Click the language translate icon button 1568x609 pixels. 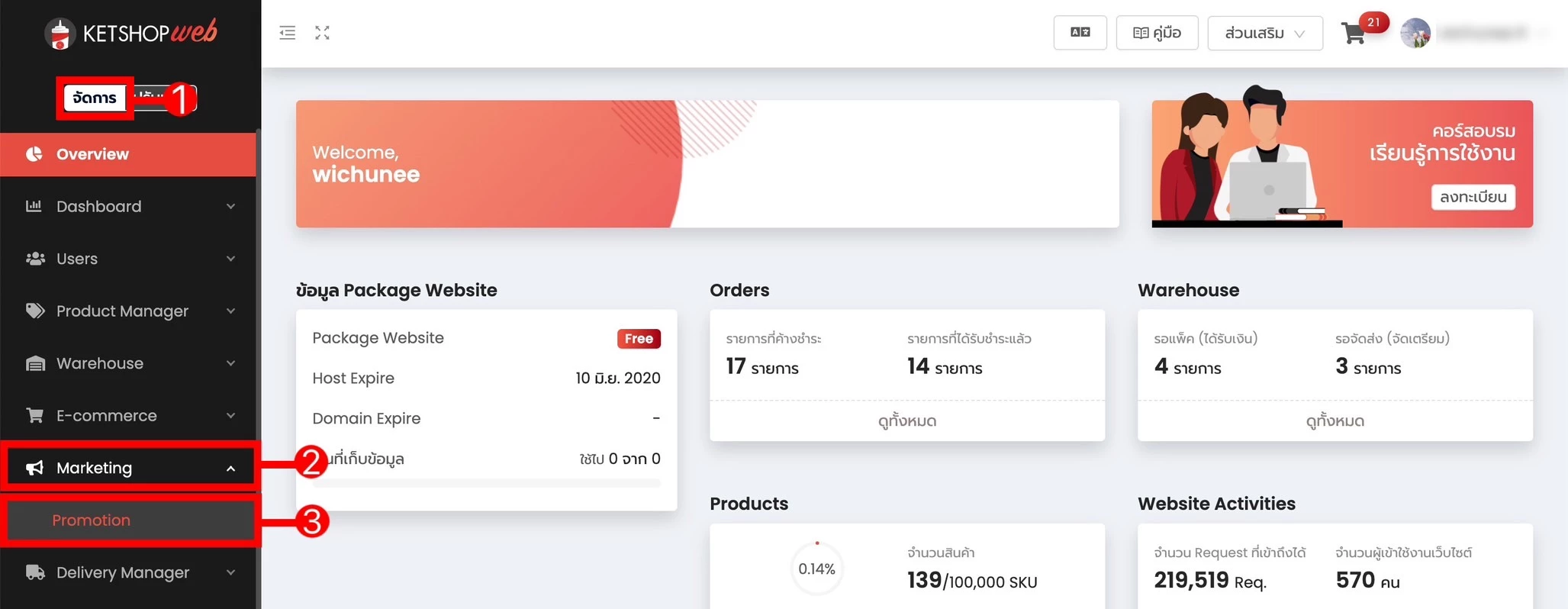coord(1080,33)
